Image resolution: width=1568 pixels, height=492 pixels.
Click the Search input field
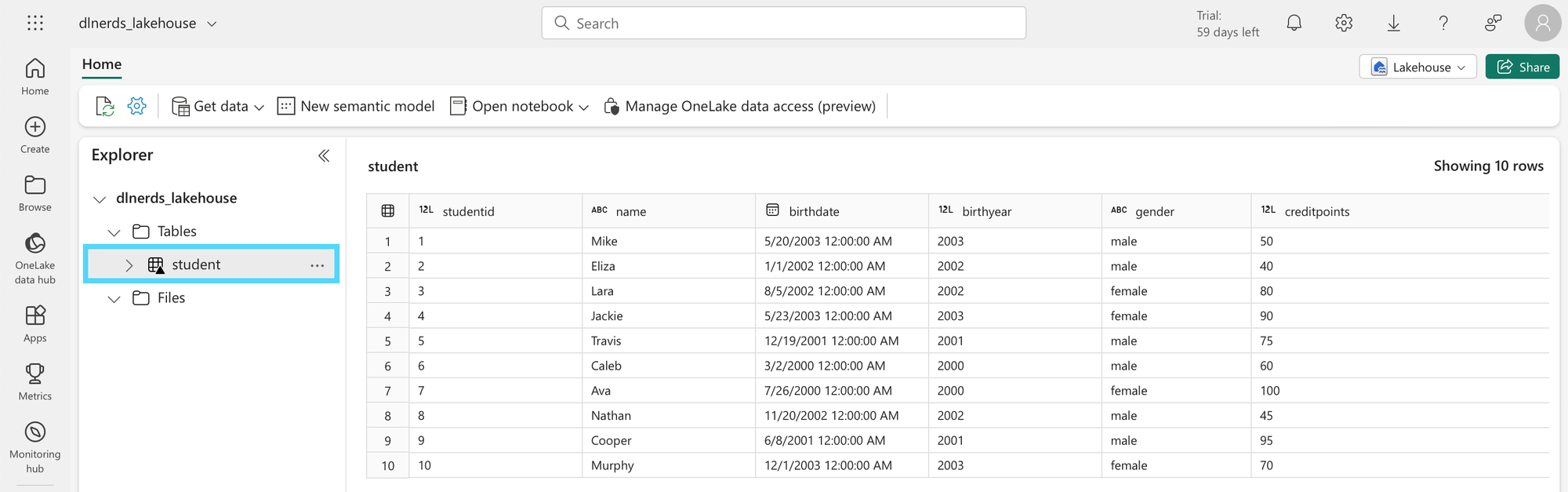pos(784,24)
